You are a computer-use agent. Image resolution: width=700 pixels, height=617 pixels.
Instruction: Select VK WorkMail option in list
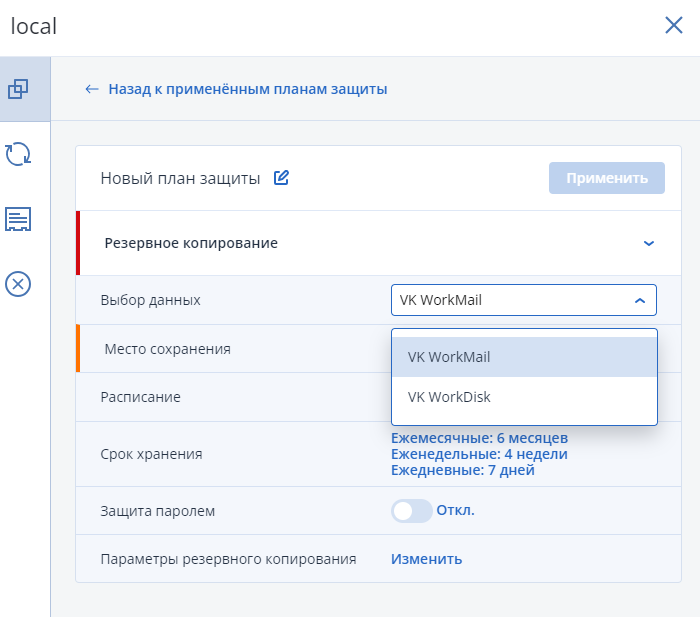click(x=524, y=357)
